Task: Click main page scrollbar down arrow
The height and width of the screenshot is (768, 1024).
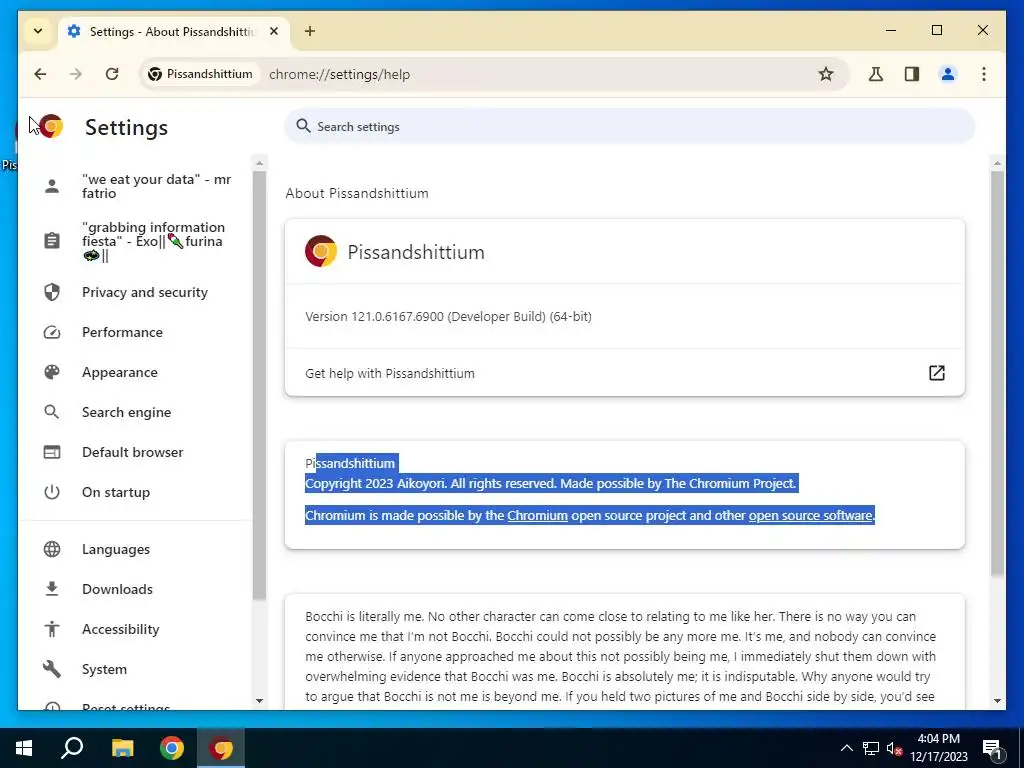Action: click(997, 701)
